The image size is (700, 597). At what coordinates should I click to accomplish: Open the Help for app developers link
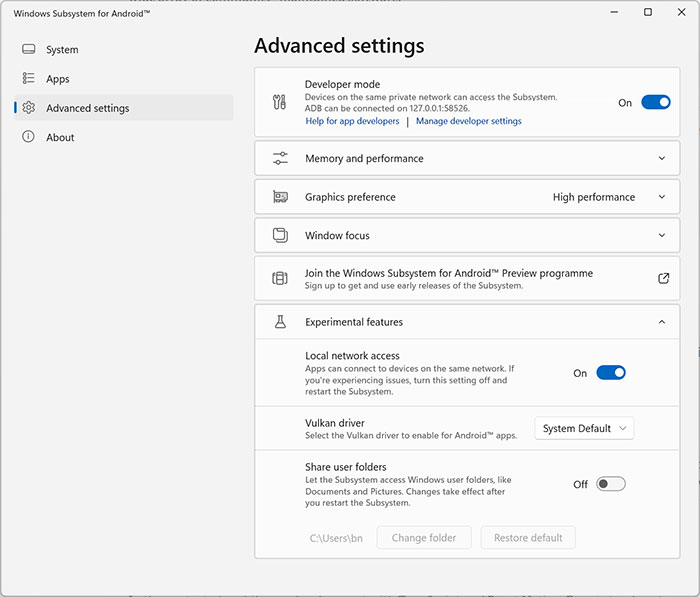pos(352,121)
